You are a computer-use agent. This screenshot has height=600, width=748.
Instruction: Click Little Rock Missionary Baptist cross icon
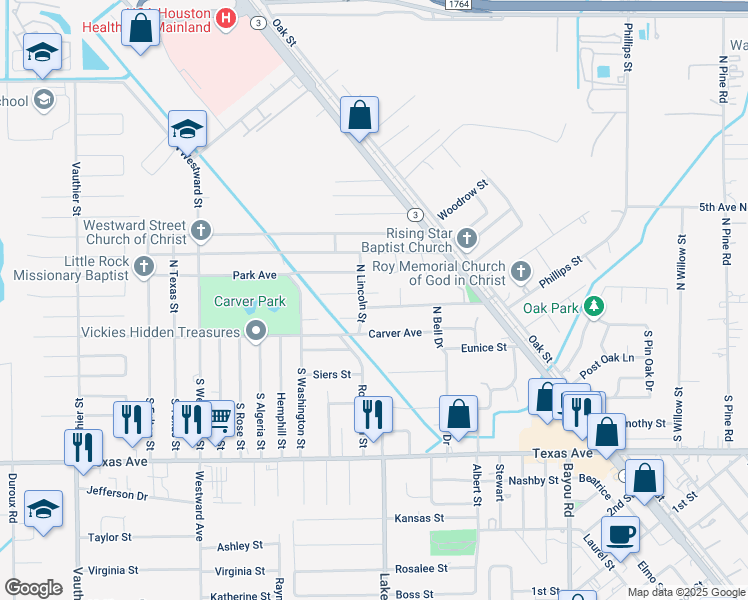[144, 267]
